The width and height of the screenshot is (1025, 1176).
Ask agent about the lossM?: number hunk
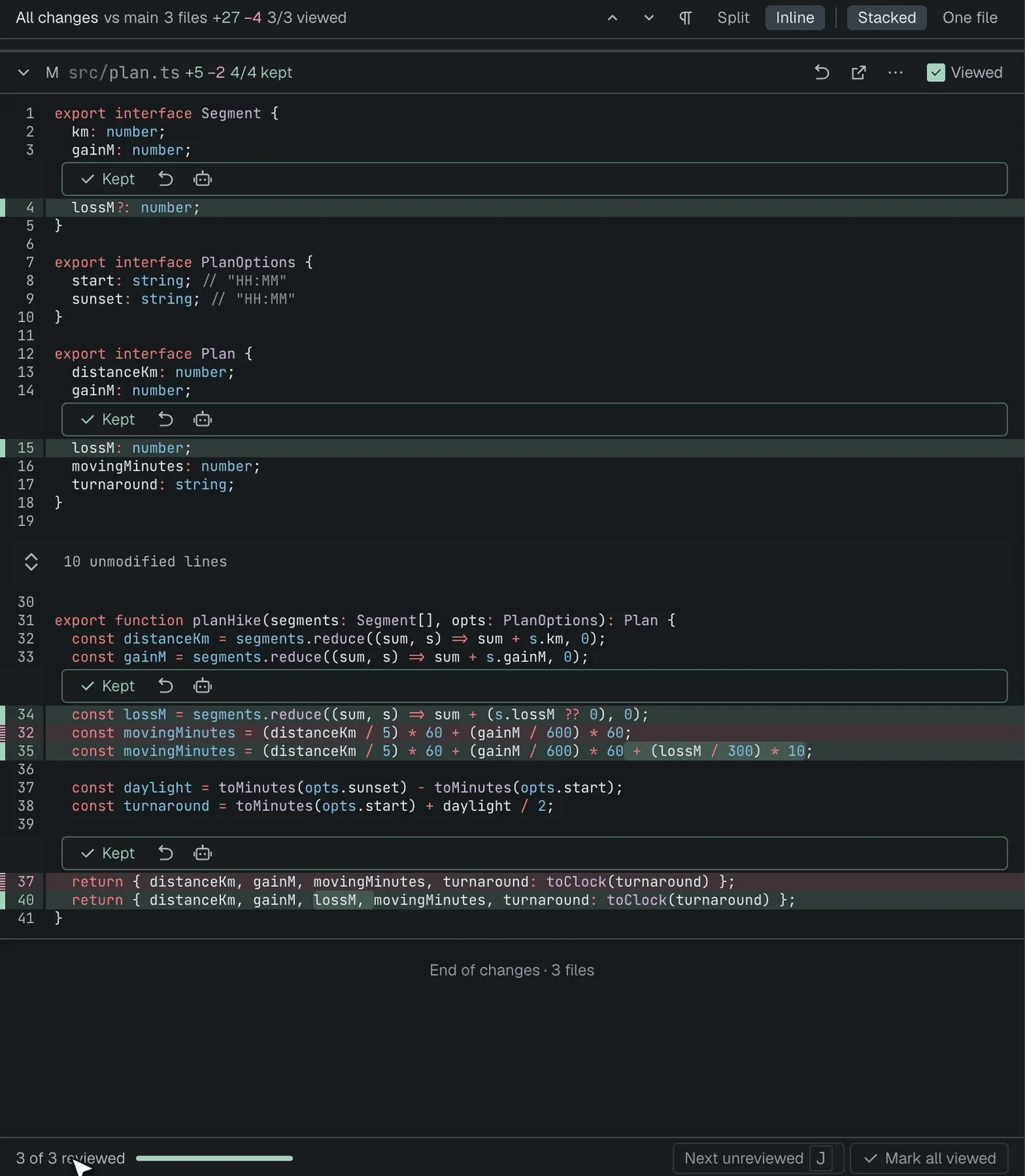(203, 179)
